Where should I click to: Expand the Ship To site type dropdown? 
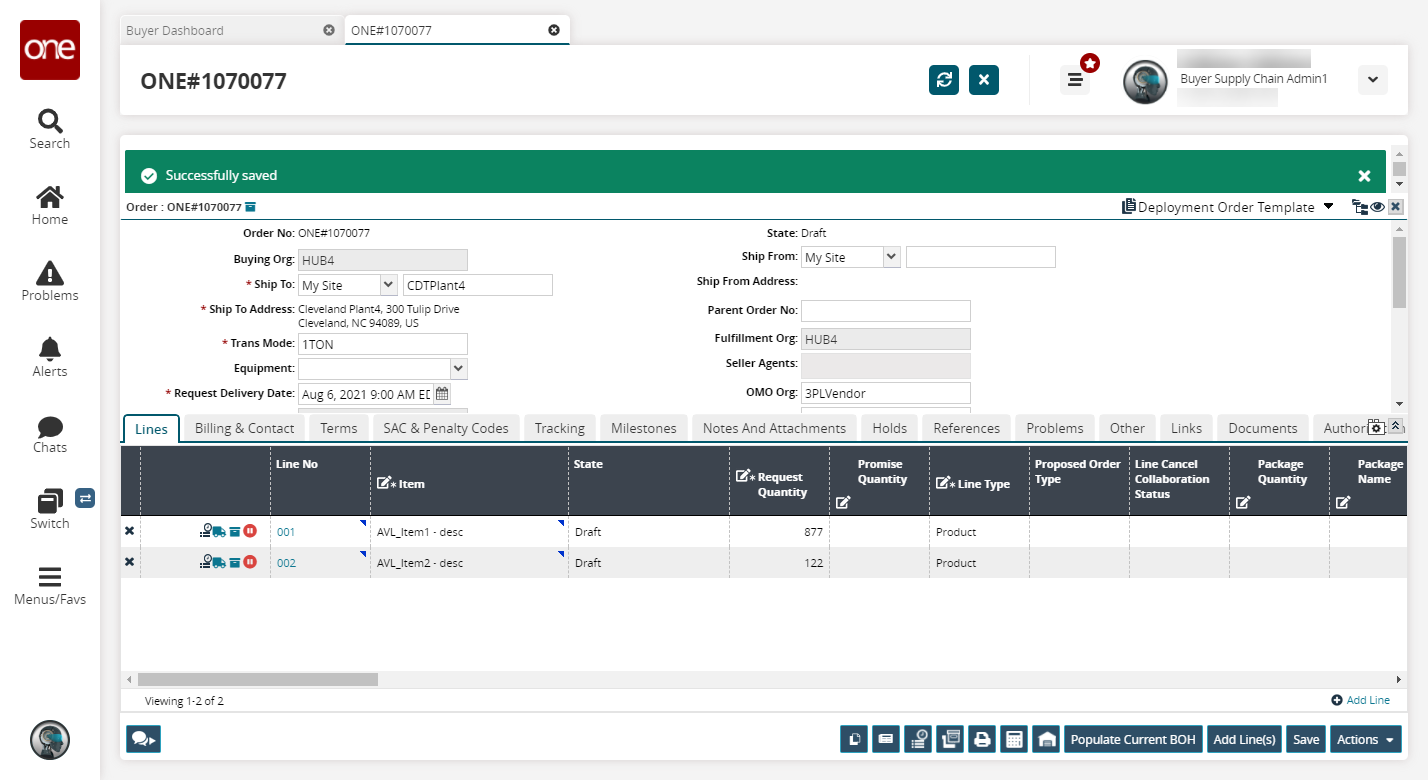pyautogui.click(x=388, y=286)
